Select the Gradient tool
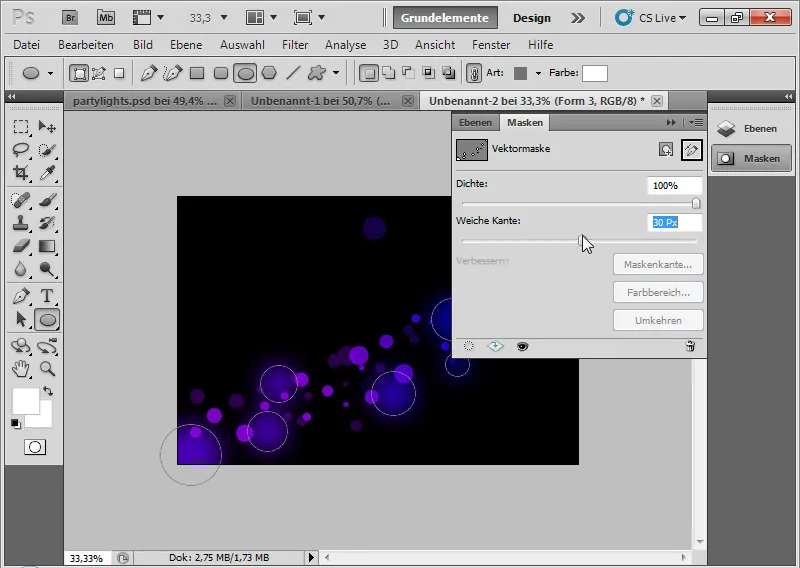 tap(47, 246)
